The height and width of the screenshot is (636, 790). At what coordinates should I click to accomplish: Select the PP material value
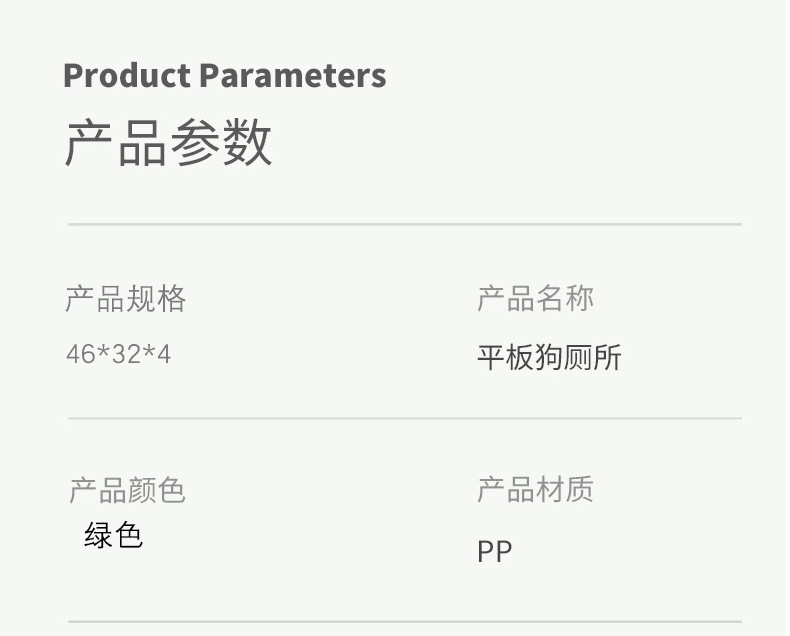(x=494, y=551)
